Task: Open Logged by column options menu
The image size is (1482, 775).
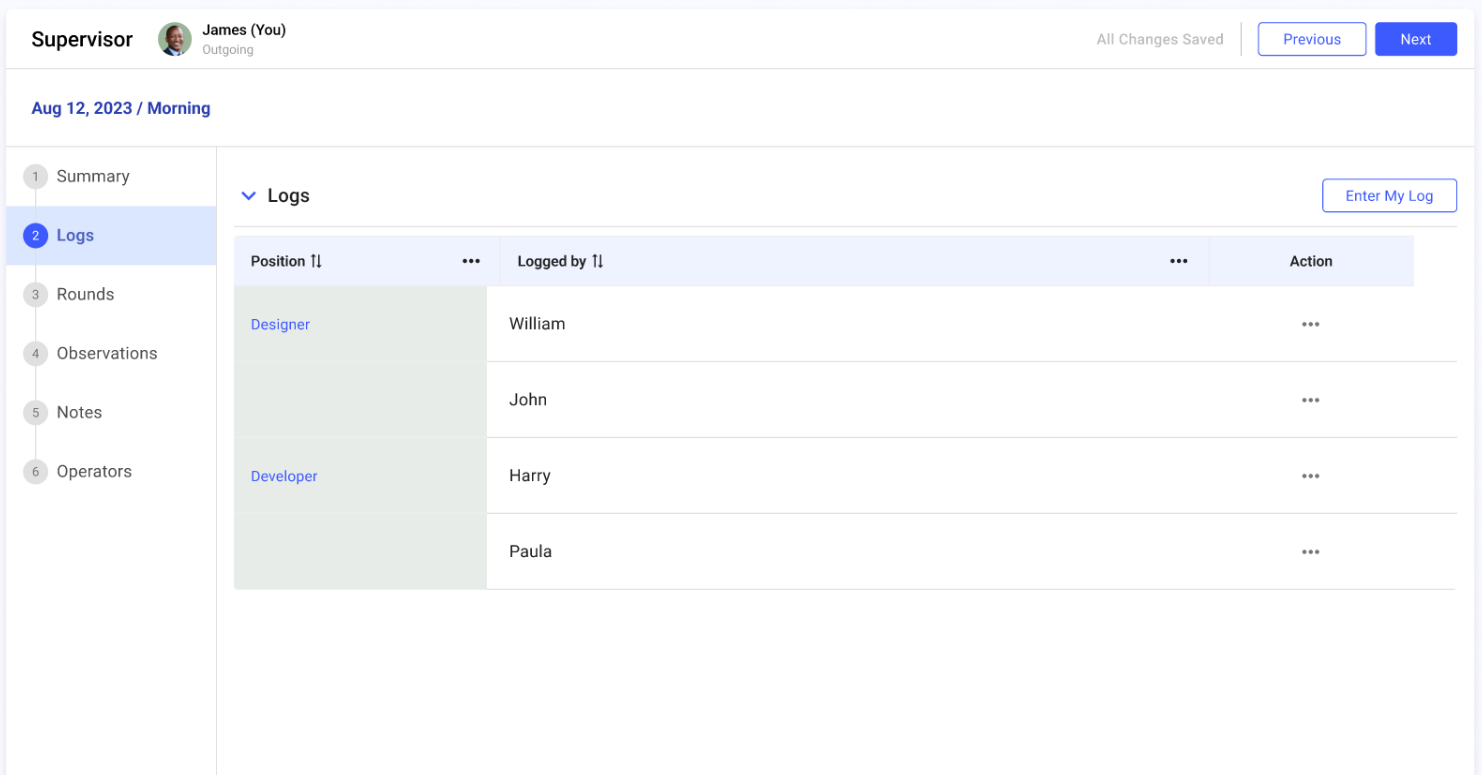Action: tap(1178, 261)
